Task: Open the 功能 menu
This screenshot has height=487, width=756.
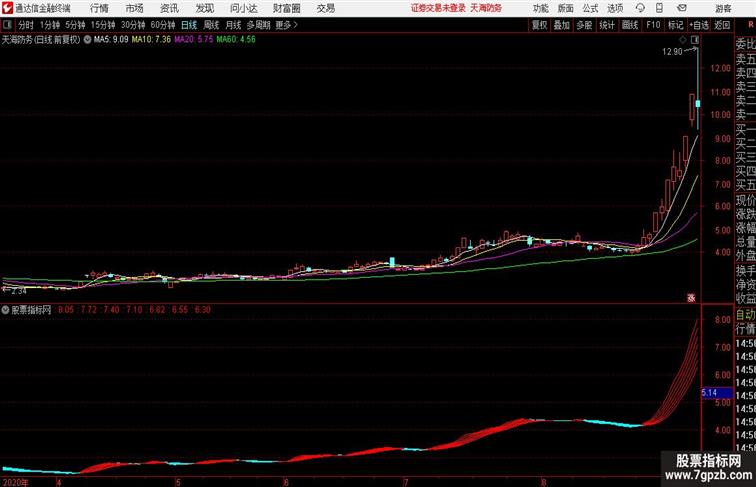Action: (540, 8)
